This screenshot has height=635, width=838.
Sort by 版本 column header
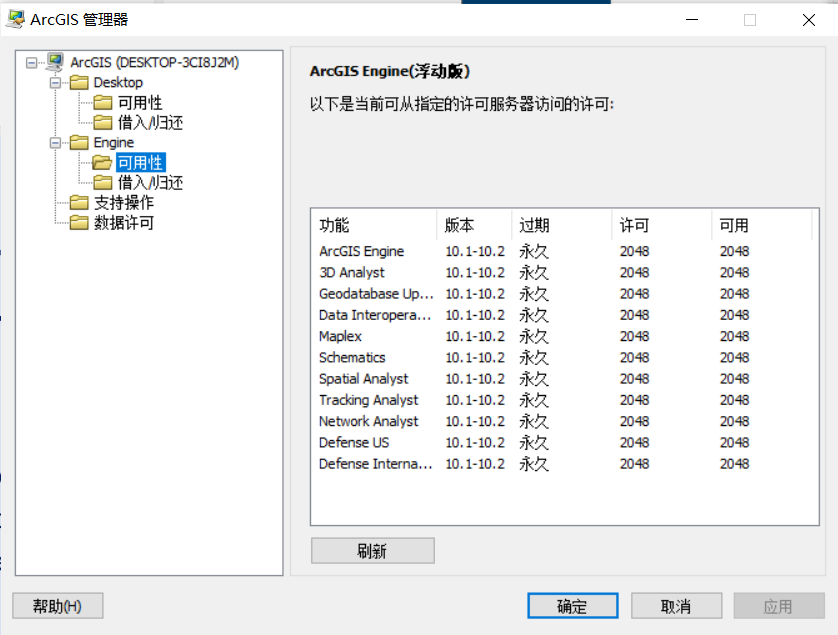[x=474, y=225]
